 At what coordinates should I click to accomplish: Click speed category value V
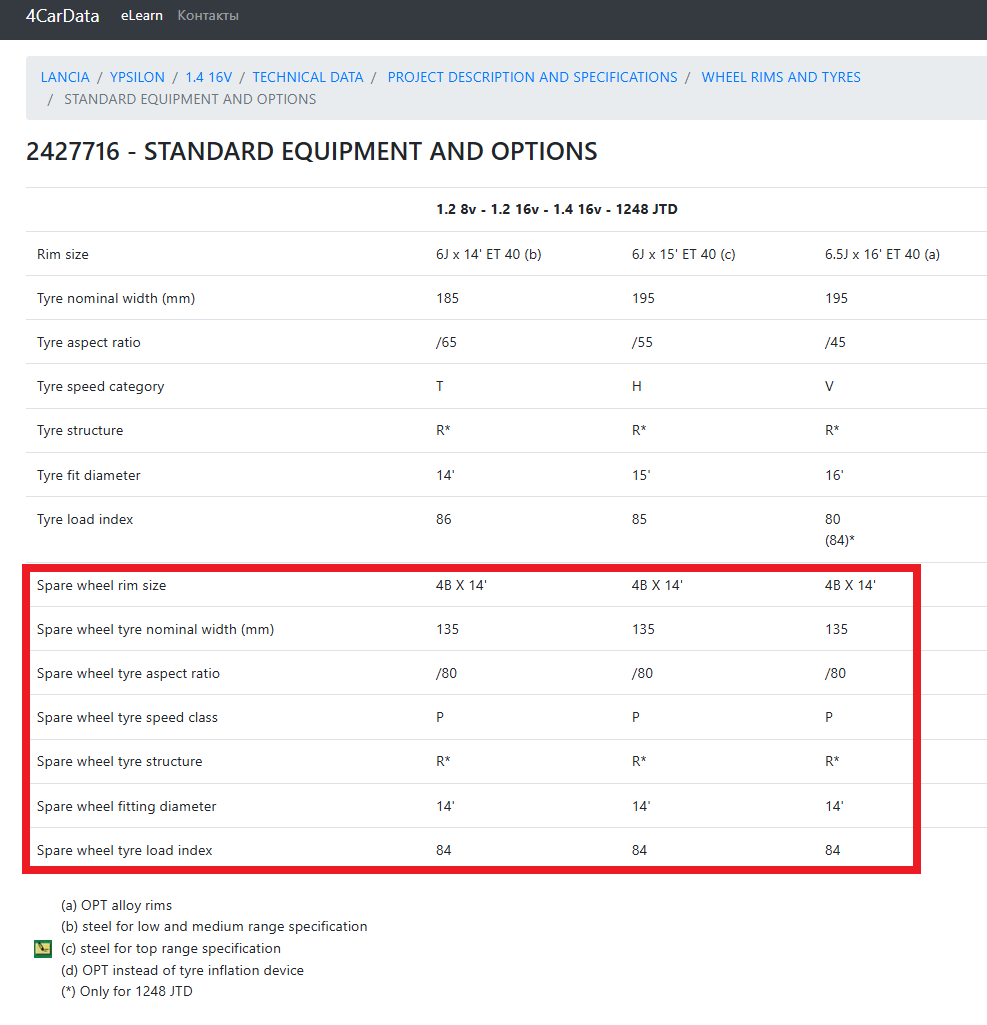tap(829, 386)
